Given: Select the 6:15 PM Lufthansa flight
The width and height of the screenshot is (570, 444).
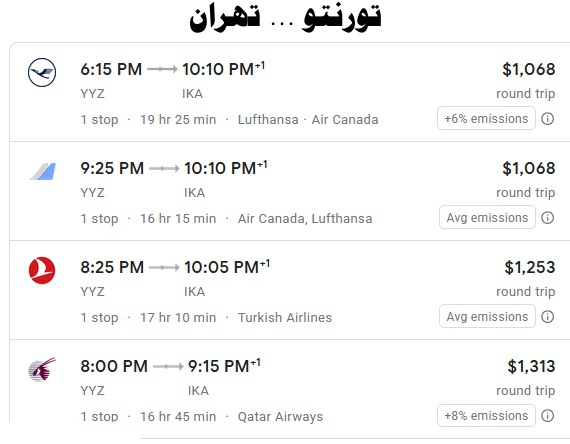Looking at the screenshot, I should point(290,92).
